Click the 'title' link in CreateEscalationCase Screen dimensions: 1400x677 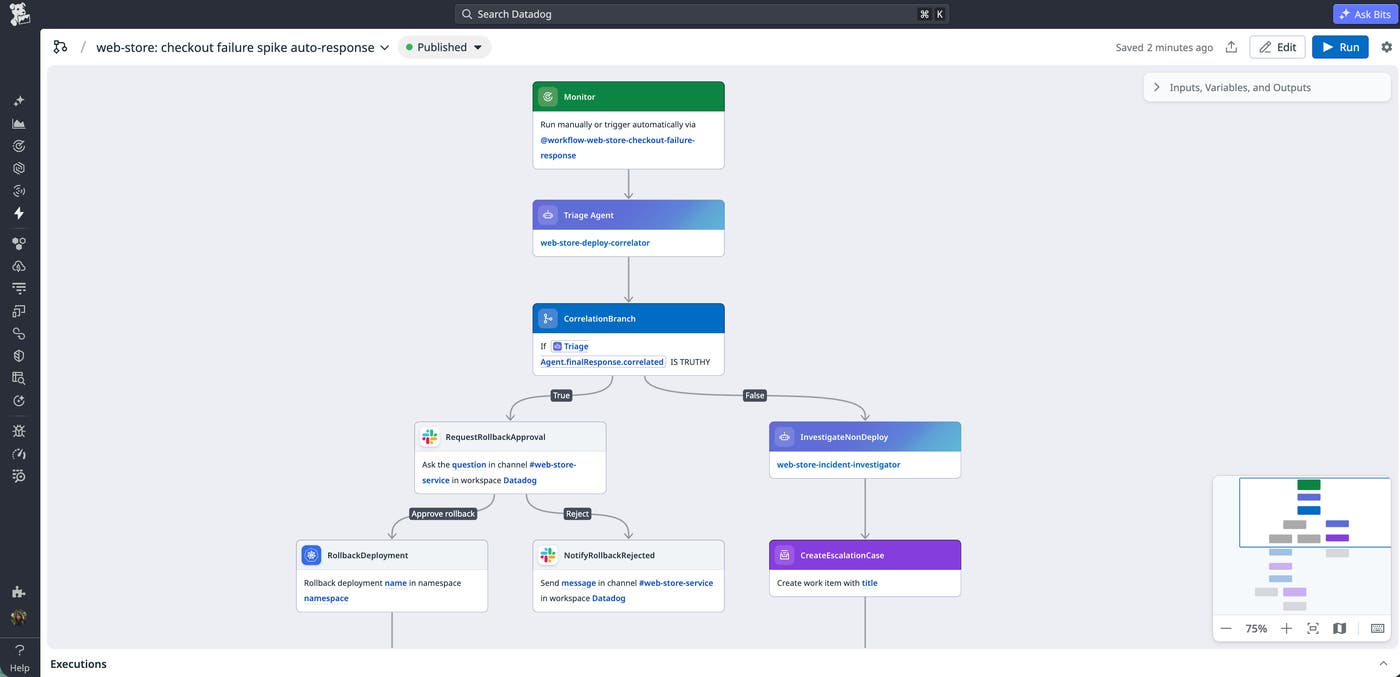[x=869, y=583]
